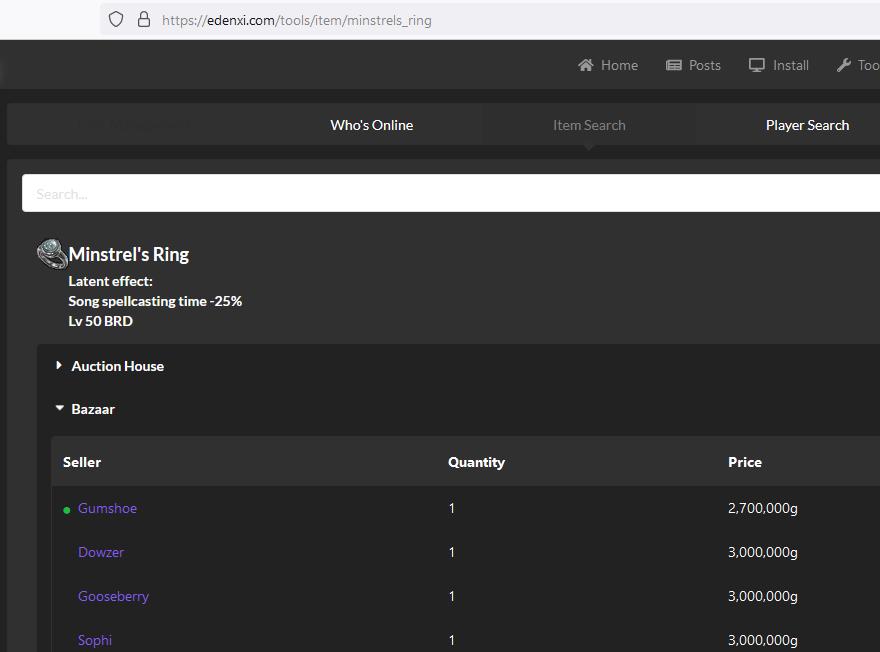880x652 pixels.
Task: Click the Minstrel's Ring item thumbnail icon
Action: 51,253
